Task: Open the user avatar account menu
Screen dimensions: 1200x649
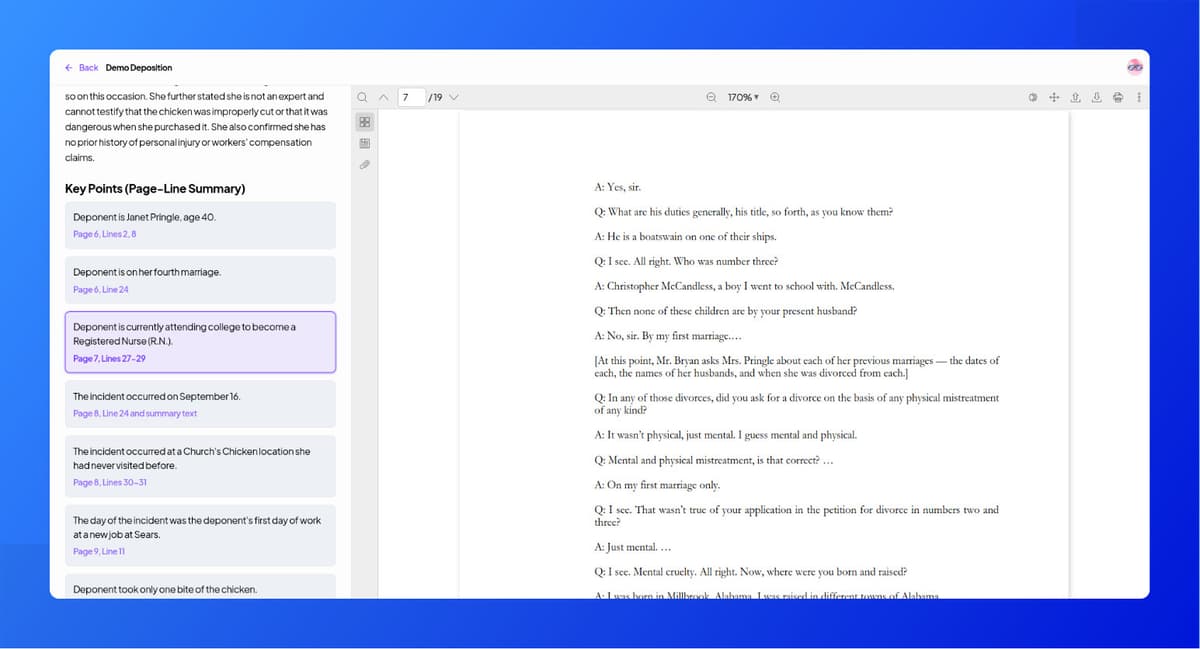Action: [1134, 66]
